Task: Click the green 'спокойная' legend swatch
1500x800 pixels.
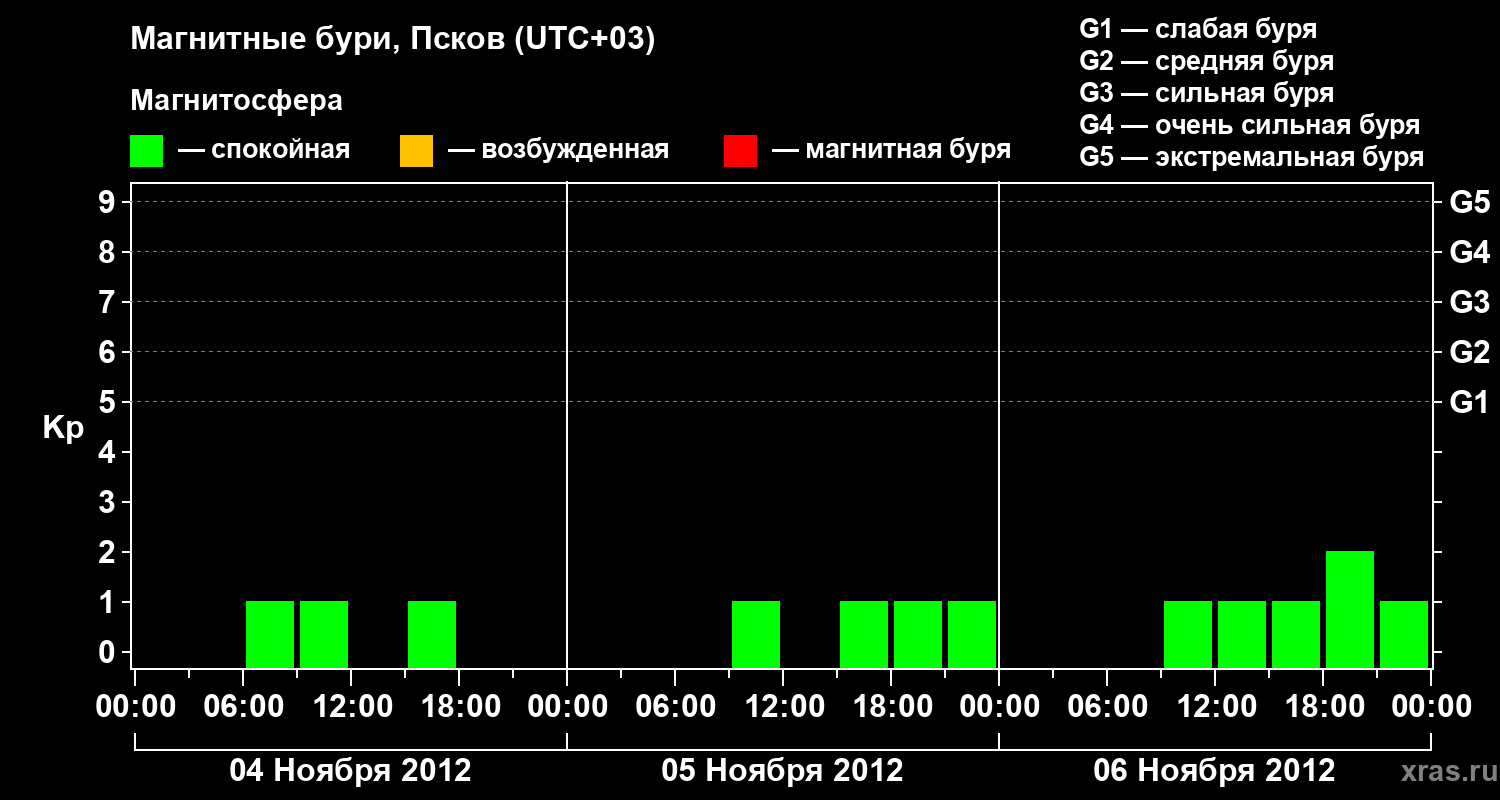Action: click(x=146, y=151)
